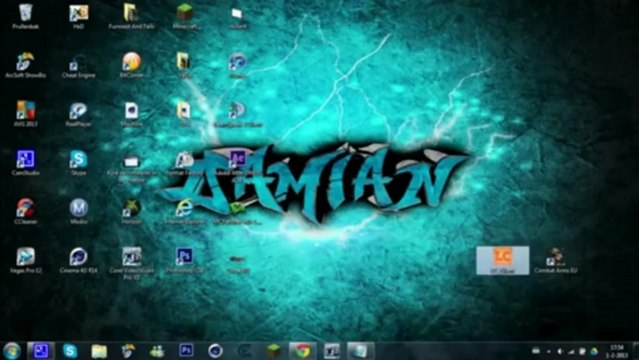Click the Action Center flag tray icon
Screen dimensions: 639x360
click(x=583, y=351)
